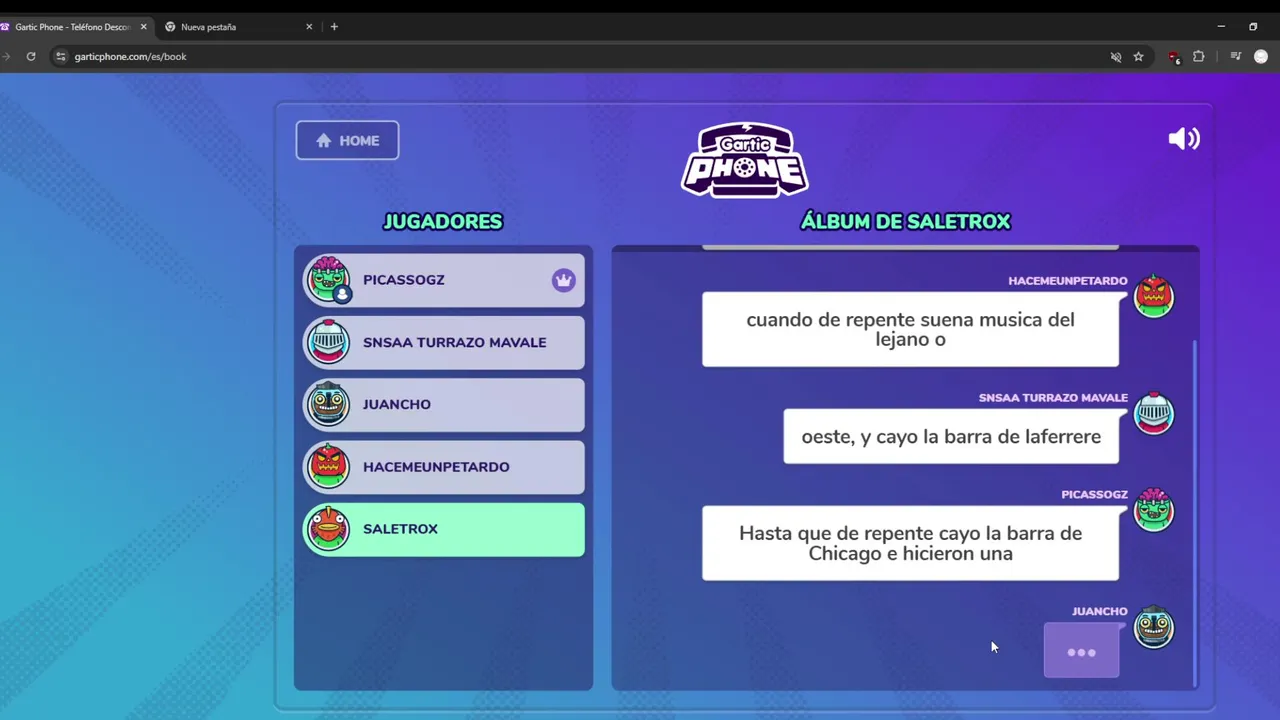Image resolution: width=1280 pixels, height=720 pixels.
Task: Click the muted site sound icon
Action: pyautogui.click(x=1116, y=57)
